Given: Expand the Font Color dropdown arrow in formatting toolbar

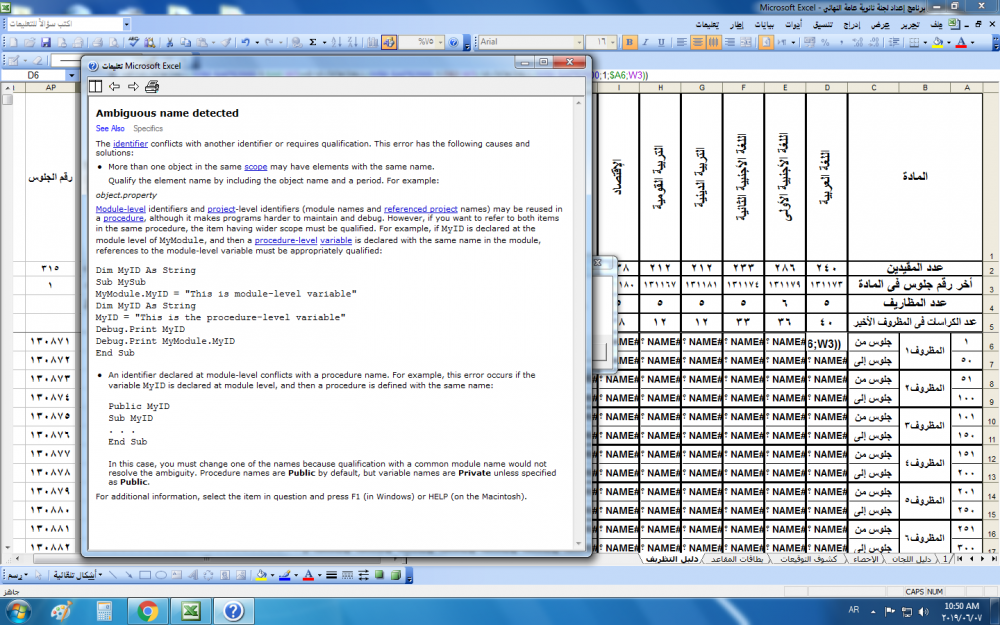Looking at the screenshot, I should (x=973, y=42).
